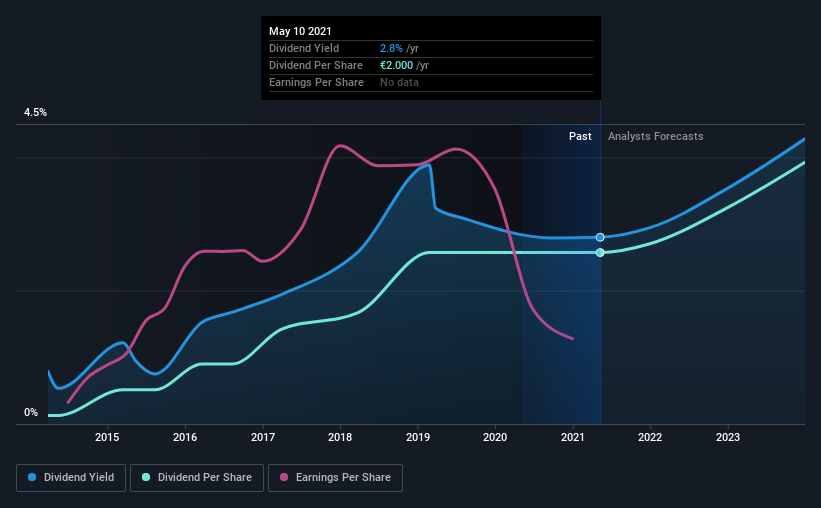Toggle the Dividend Per Share legend button
The image size is (821, 508).
(x=197, y=478)
